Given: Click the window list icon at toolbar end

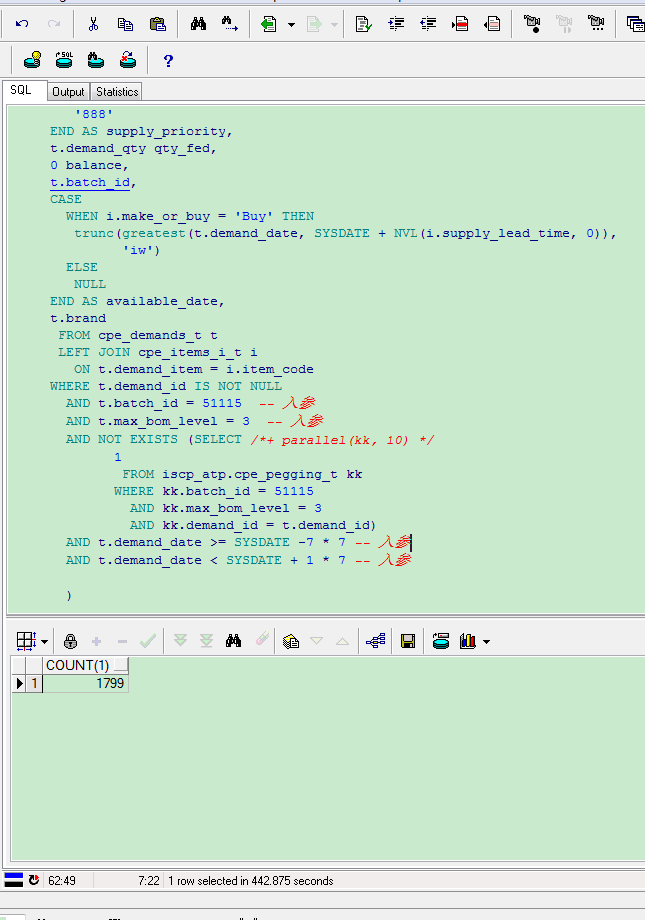Looking at the screenshot, I should tap(636, 24).
